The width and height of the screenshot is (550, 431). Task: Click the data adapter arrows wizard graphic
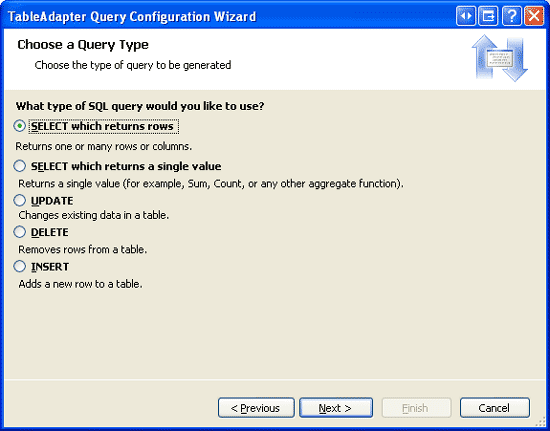[499, 58]
